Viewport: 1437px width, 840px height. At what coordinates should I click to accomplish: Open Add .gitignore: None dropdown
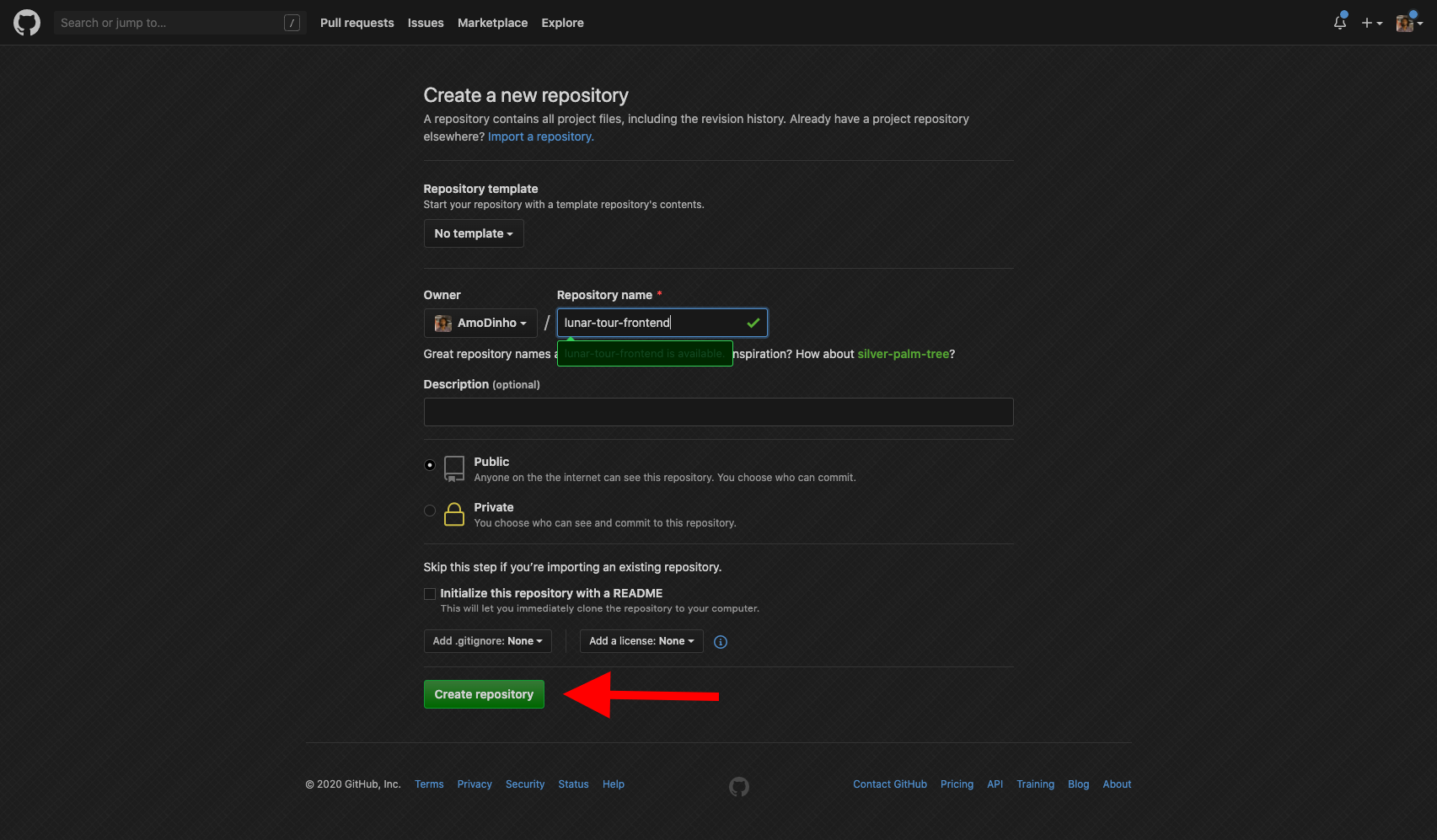point(488,641)
